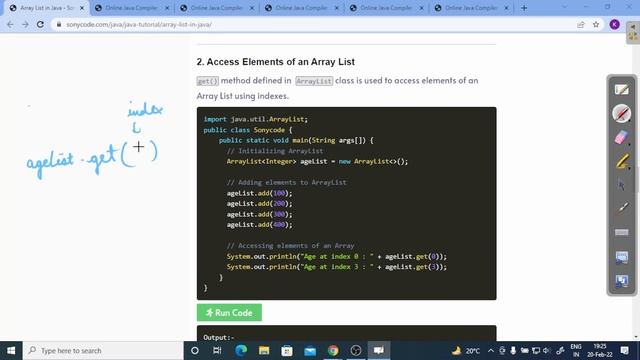Open the Windows Start menu

(x=11, y=351)
